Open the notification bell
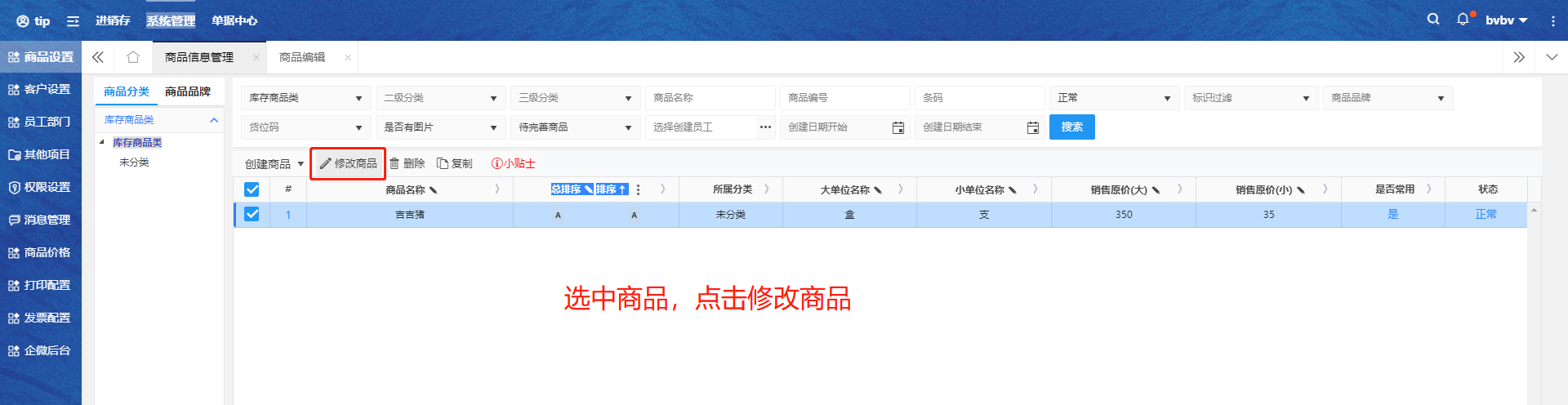 pyautogui.click(x=1463, y=19)
